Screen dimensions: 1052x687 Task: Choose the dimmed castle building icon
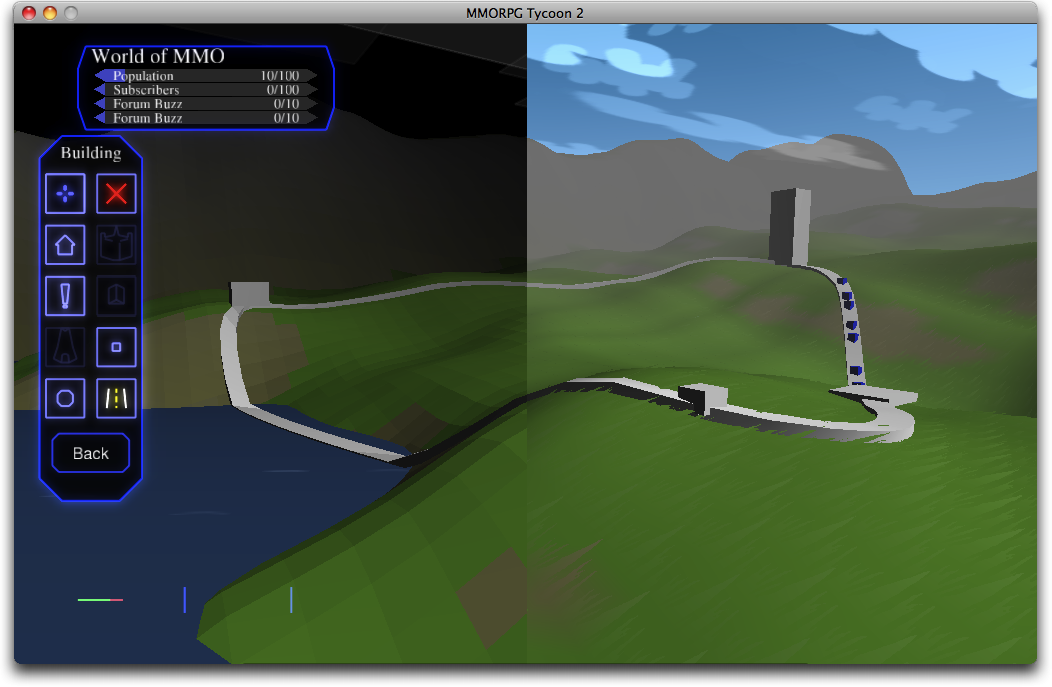coord(116,245)
